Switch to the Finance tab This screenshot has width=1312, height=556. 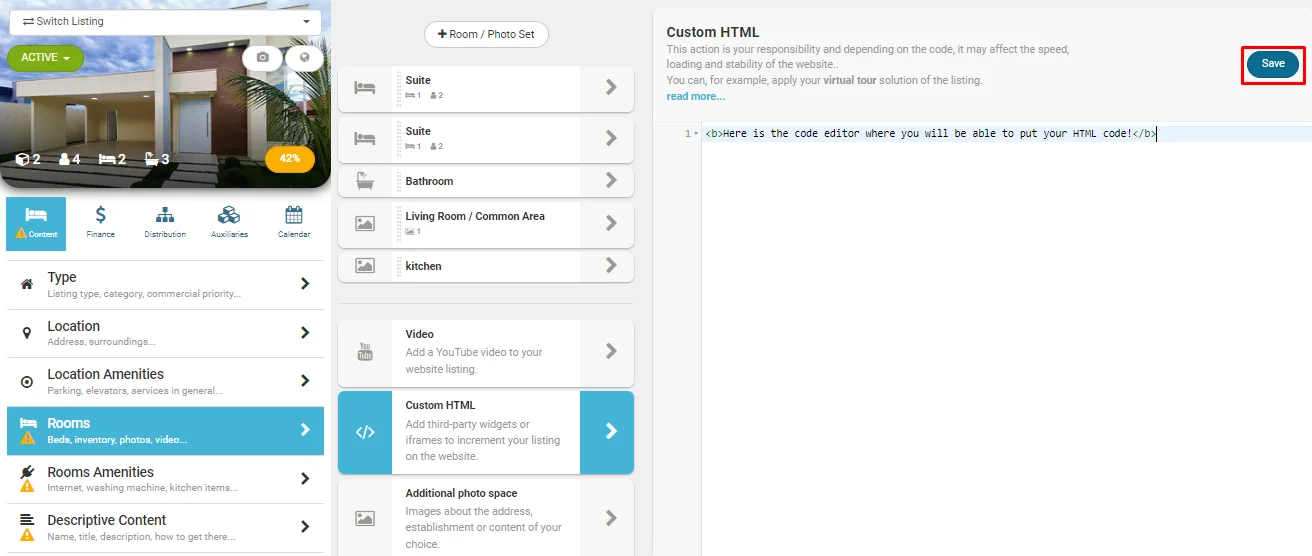tap(101, 222)
